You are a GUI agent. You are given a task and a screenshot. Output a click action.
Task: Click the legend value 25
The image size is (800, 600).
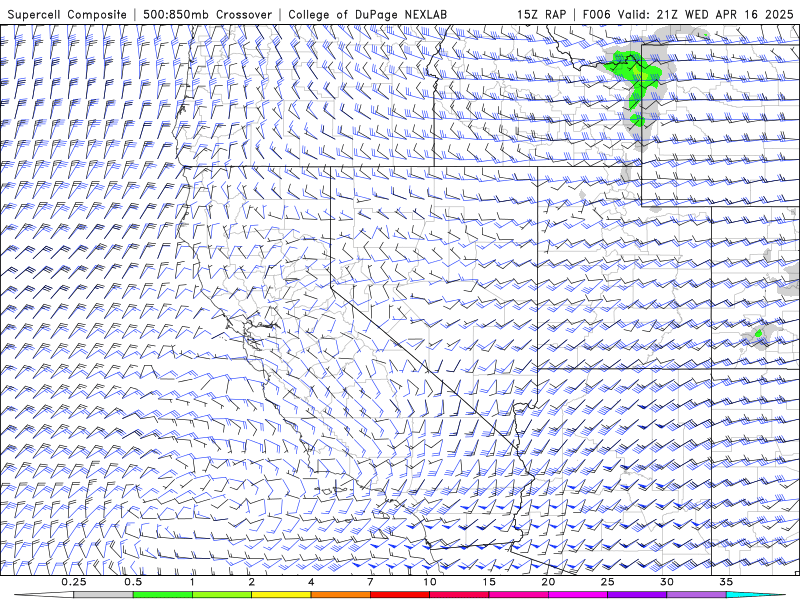click(x=607, y=582)
